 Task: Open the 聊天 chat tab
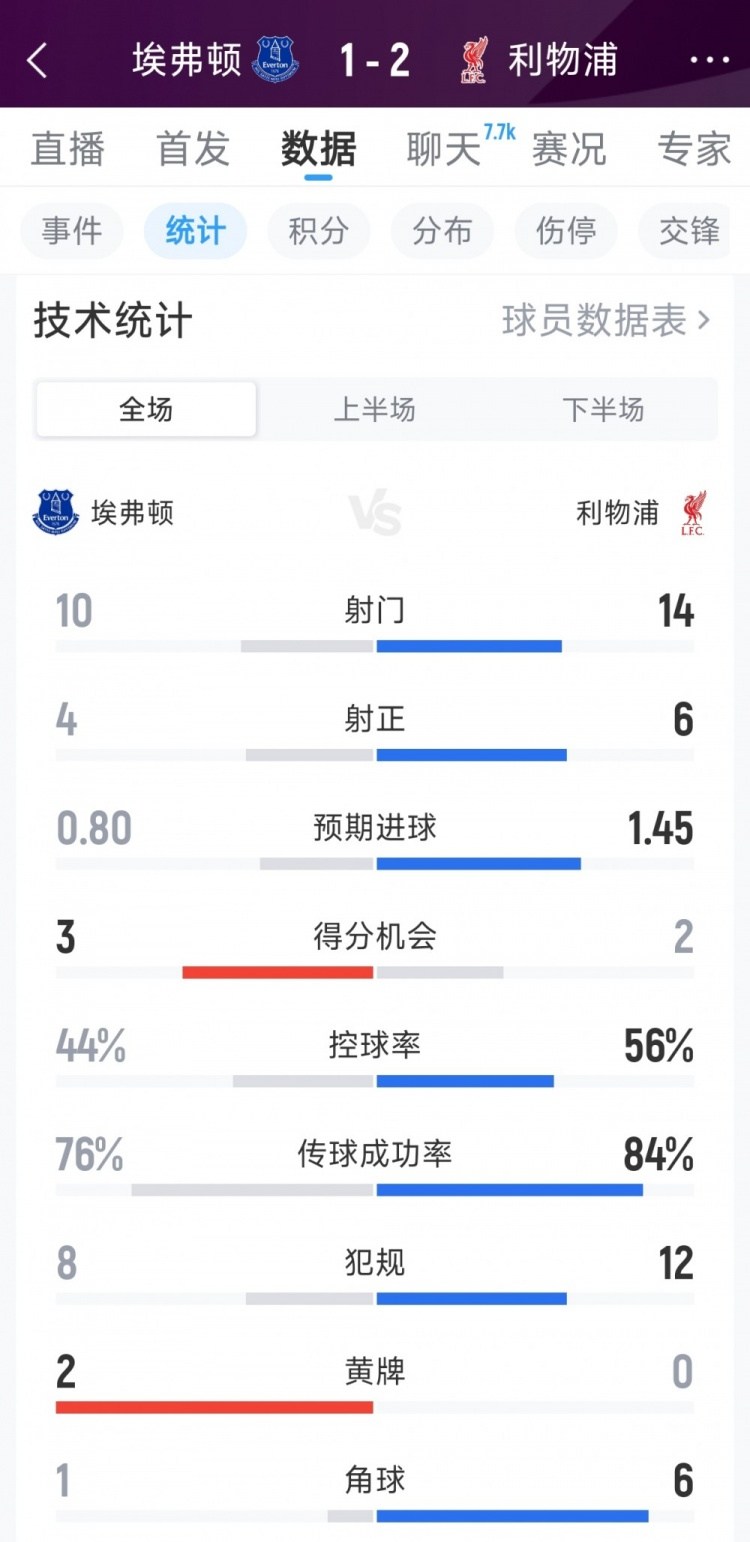pos(444,149)
